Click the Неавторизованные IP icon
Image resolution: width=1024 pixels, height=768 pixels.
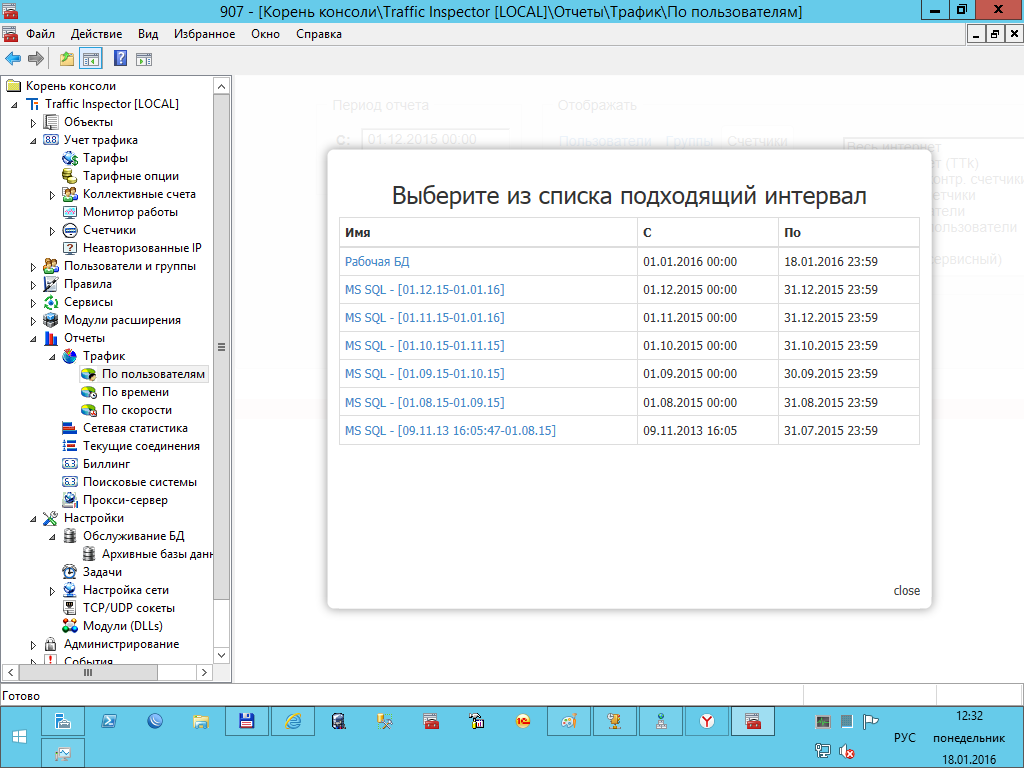tap(70, 248)
